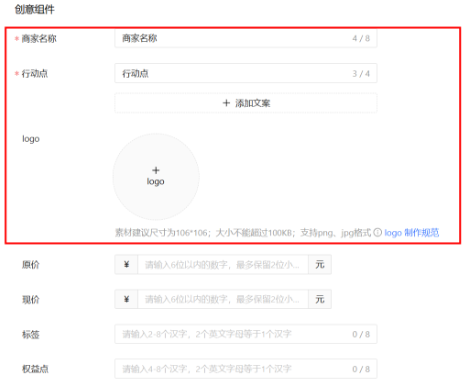This screenshot has width=468, height=385.
Task: Click the 现价 price input field
Action: [223, 299]
